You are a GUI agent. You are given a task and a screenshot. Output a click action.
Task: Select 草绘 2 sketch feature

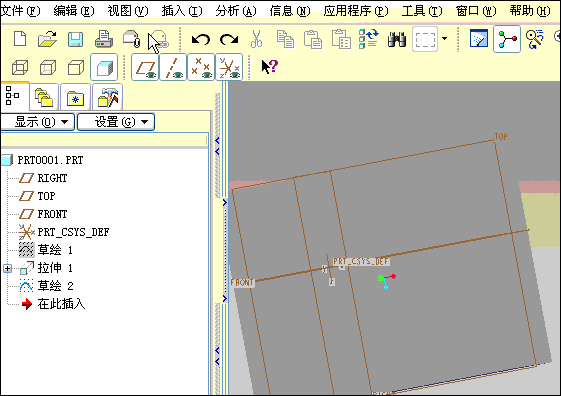click(x=55, y=285)
